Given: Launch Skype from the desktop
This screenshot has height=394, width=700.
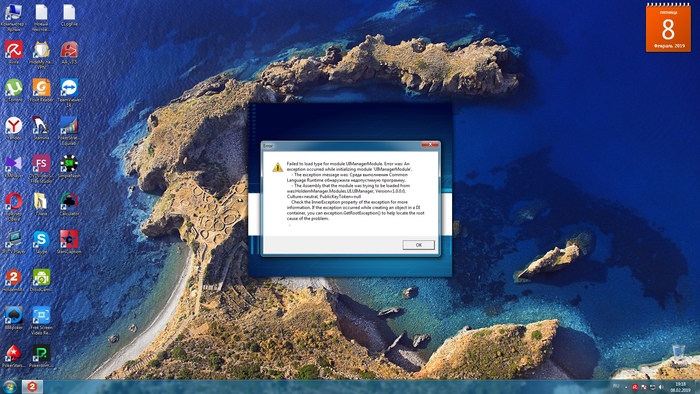Looking at the screenshot, I should point(41,242).
